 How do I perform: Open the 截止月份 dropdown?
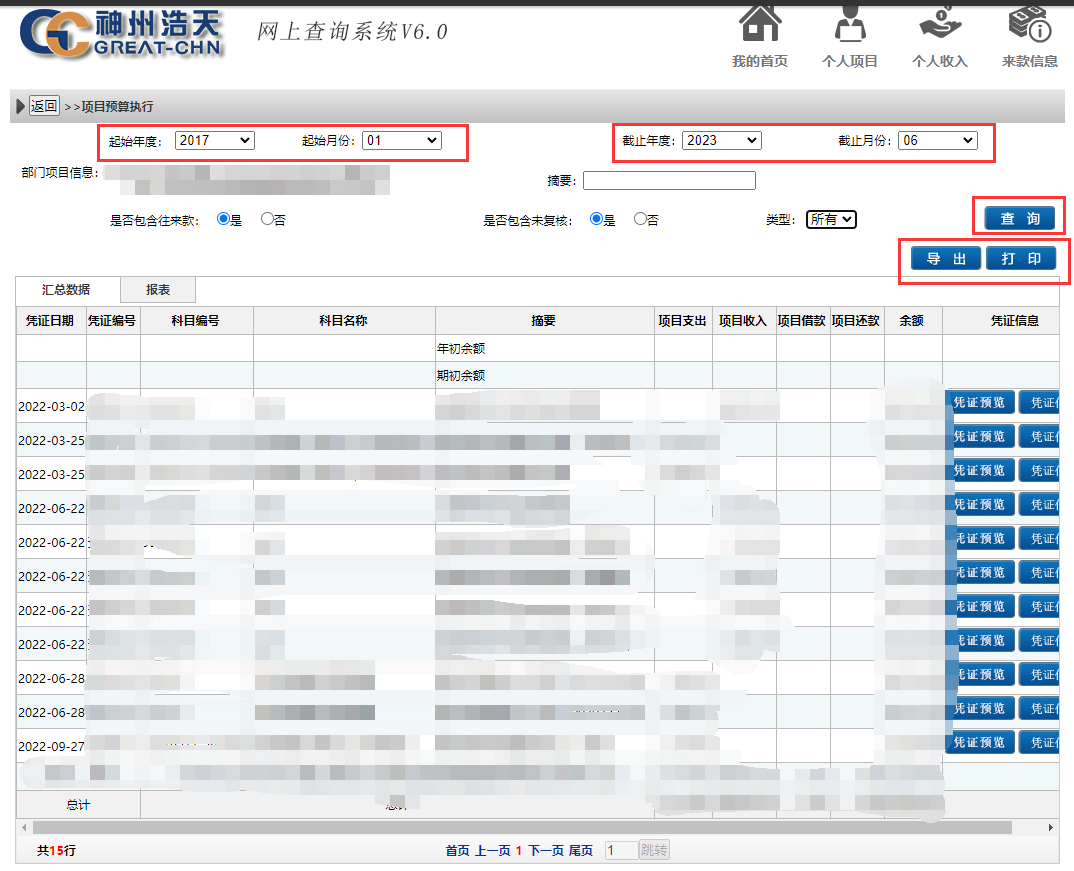[x=937, y=140]
